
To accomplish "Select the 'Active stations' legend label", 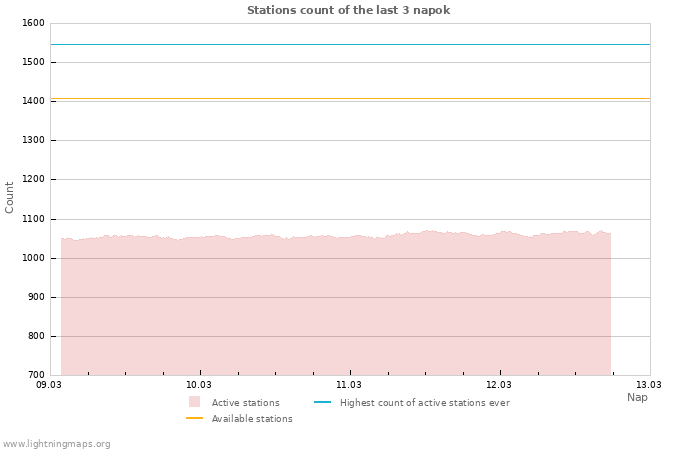I will click(x=246, y=403).
